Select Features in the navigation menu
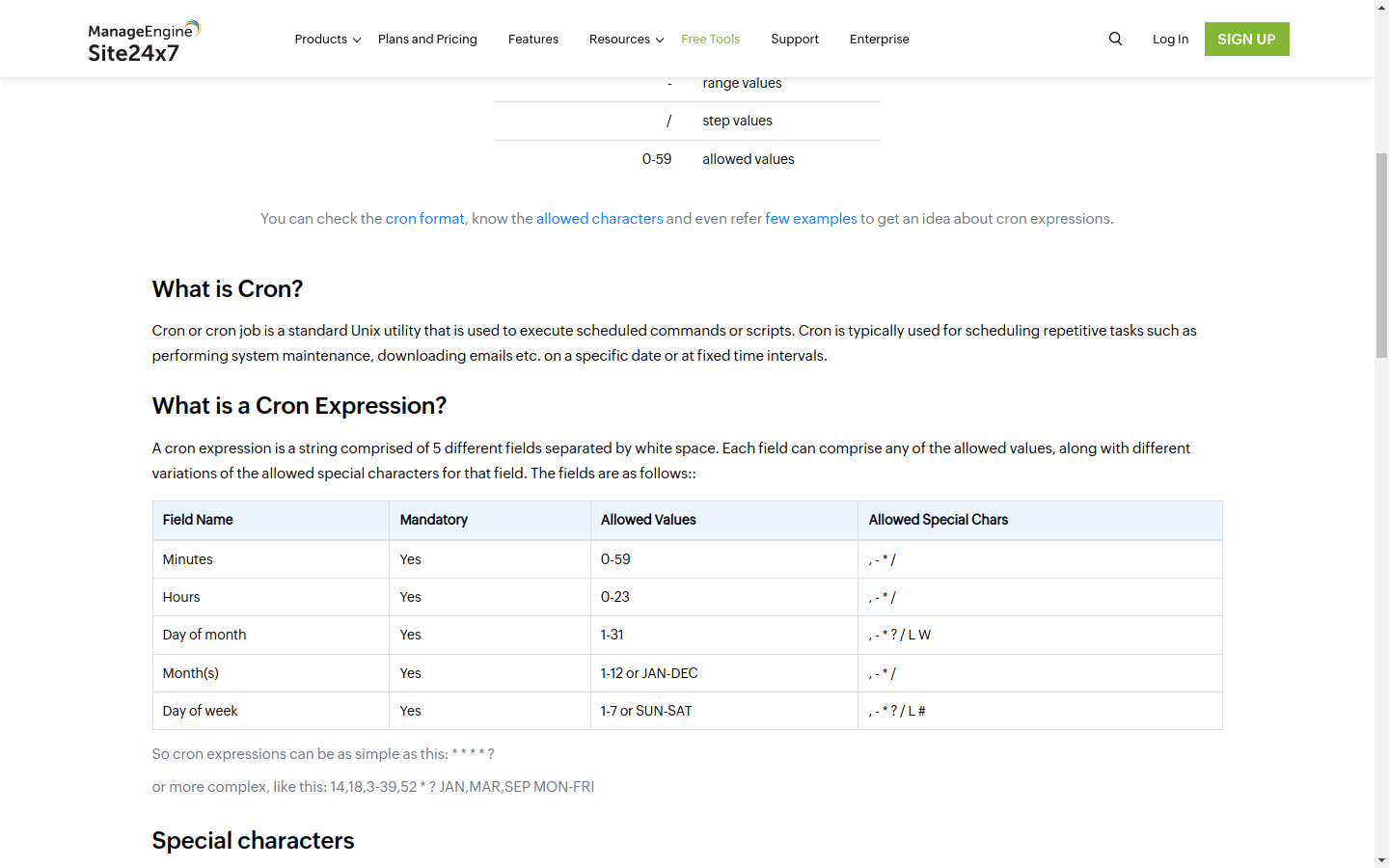The height and width of the screenshot is (868, 1389). pyautogui.click(x=533, y=39)
